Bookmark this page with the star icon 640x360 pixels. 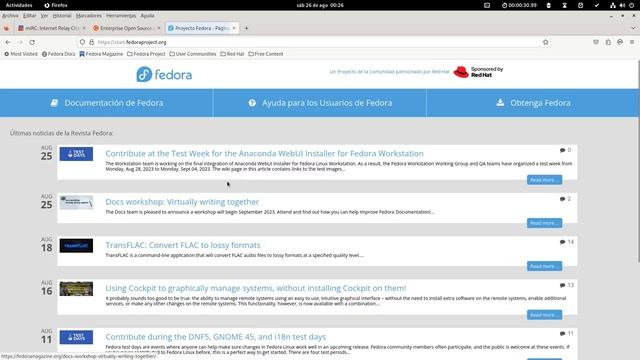point(545,42)
